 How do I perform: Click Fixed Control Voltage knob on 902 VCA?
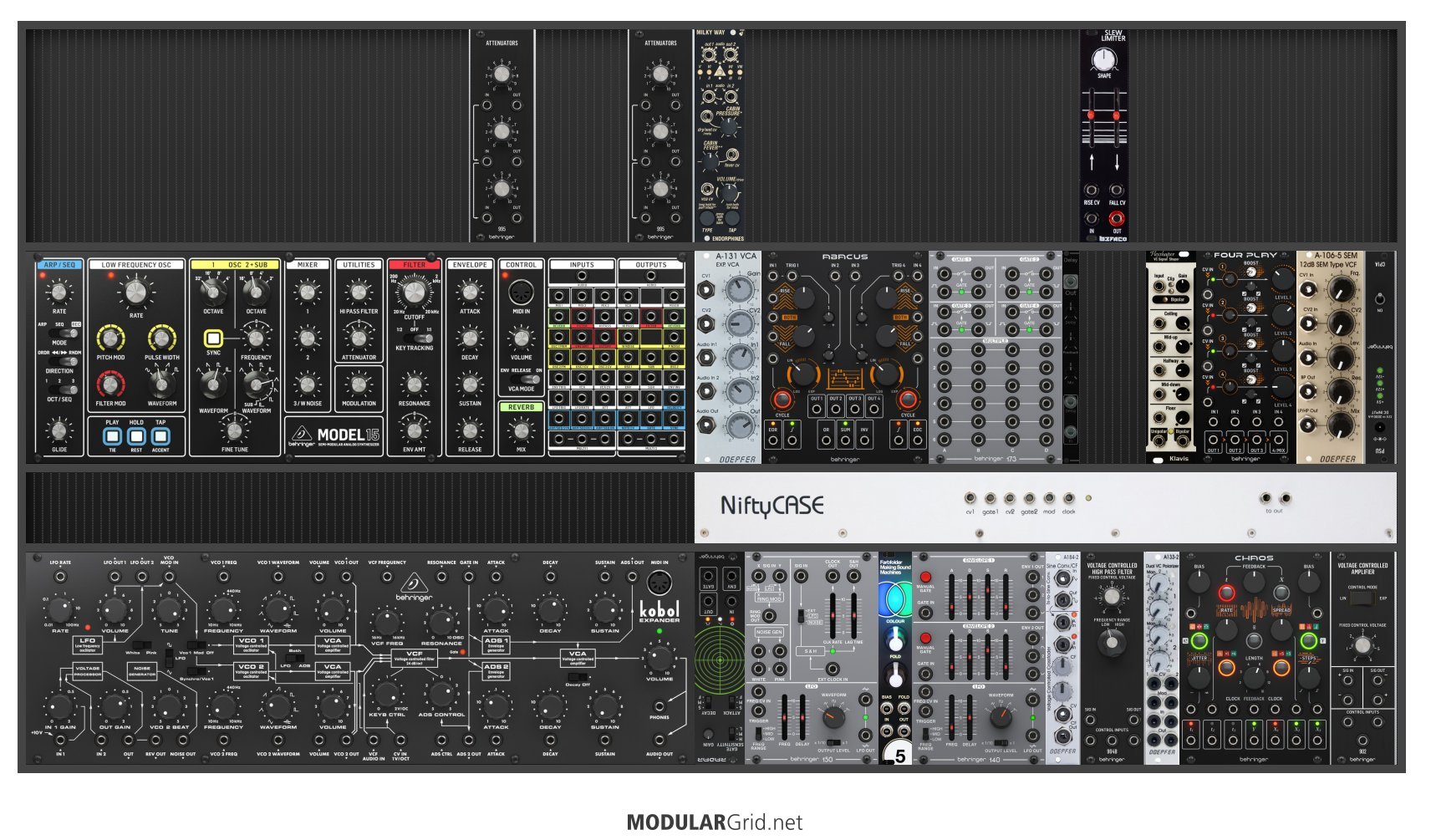pyautogui.click(x=1362, y=645)
